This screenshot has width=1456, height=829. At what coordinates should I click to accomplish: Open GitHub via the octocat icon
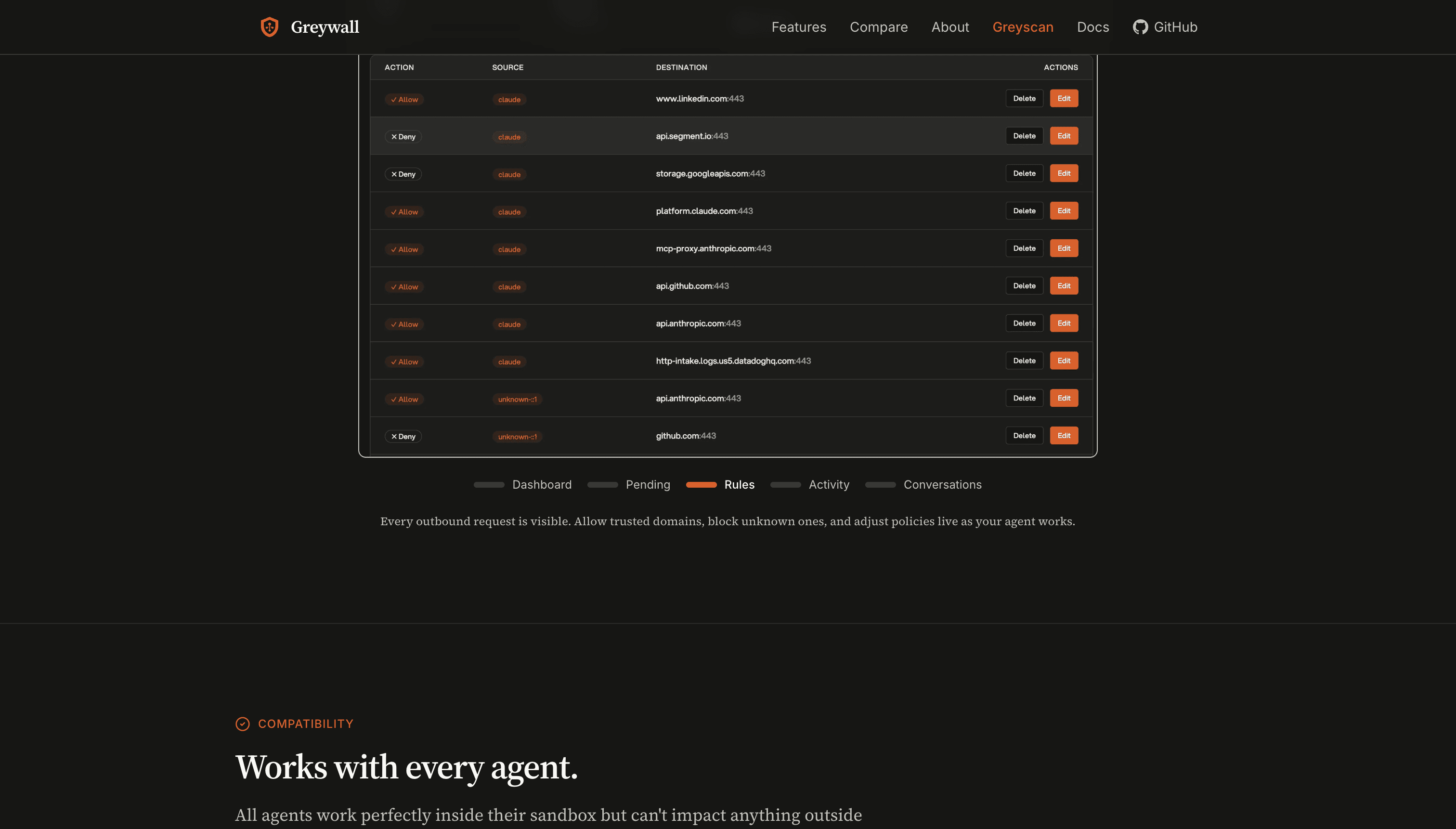1141,27
